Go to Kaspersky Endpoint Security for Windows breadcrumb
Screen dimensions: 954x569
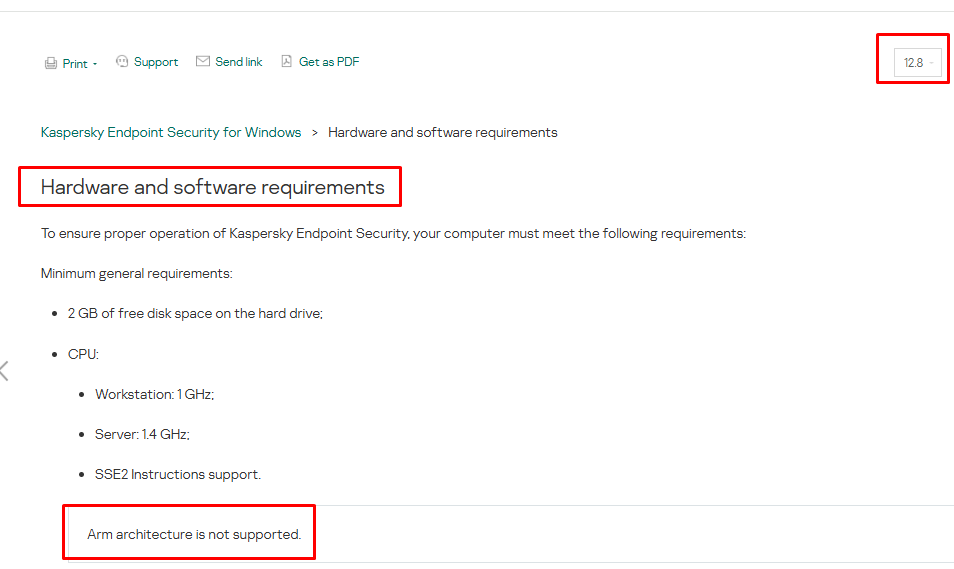[x=171, y=132]
